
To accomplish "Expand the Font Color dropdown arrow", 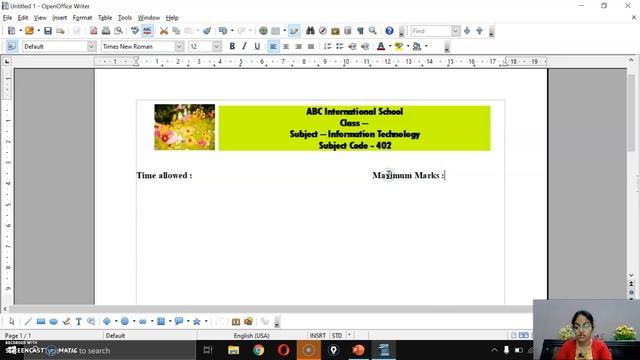I will pyautogui.click(x=390, y=46).
